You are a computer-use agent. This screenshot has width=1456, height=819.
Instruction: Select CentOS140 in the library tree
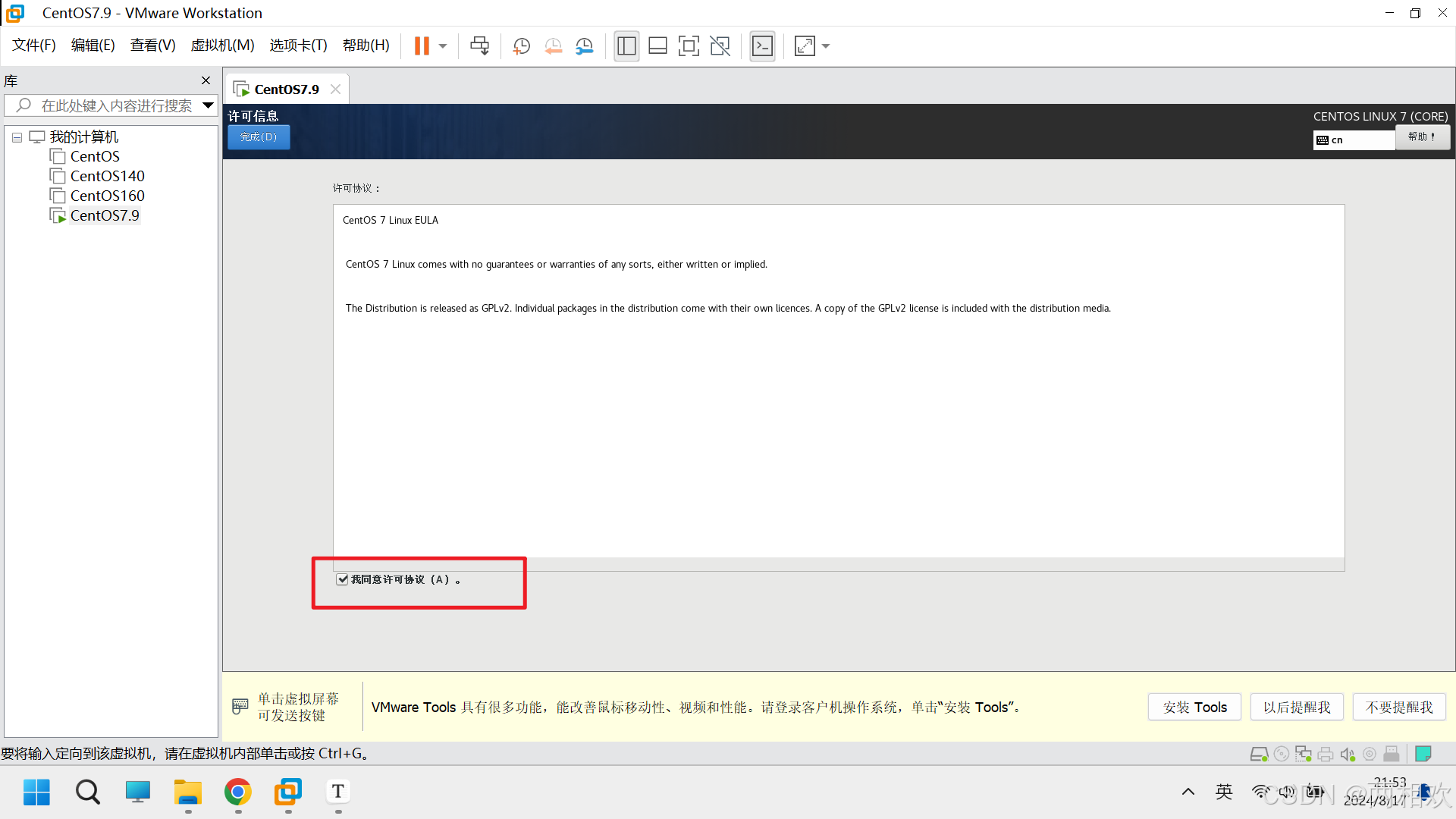107,176
